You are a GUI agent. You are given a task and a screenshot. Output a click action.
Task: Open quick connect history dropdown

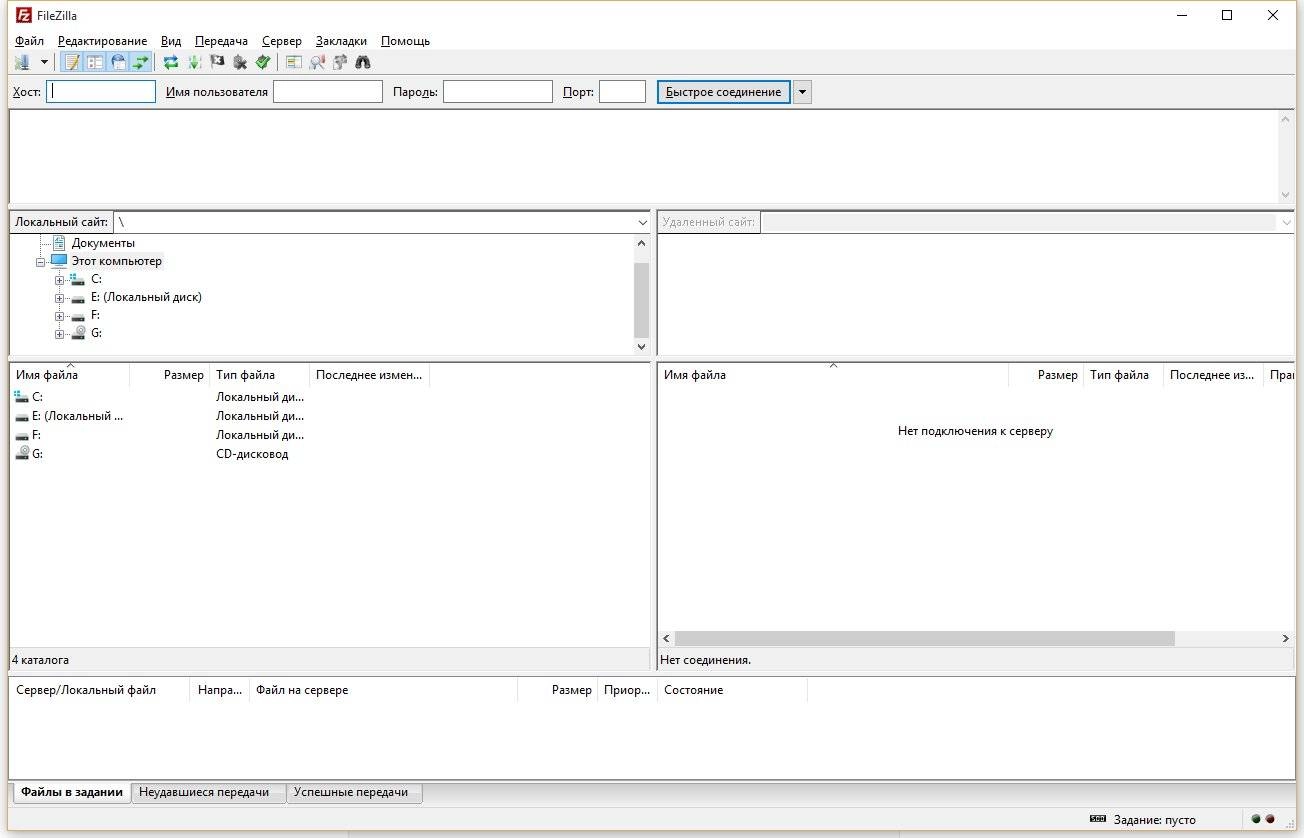click(x=802, y=92)
